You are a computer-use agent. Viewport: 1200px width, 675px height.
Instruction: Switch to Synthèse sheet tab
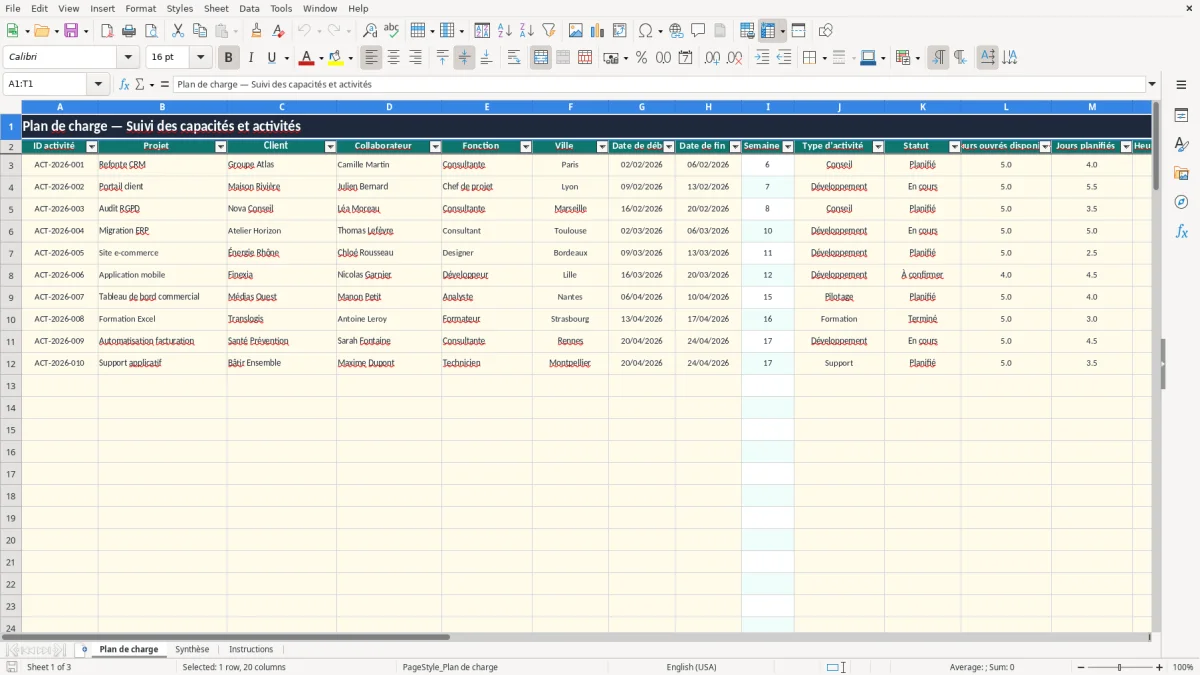192,649
